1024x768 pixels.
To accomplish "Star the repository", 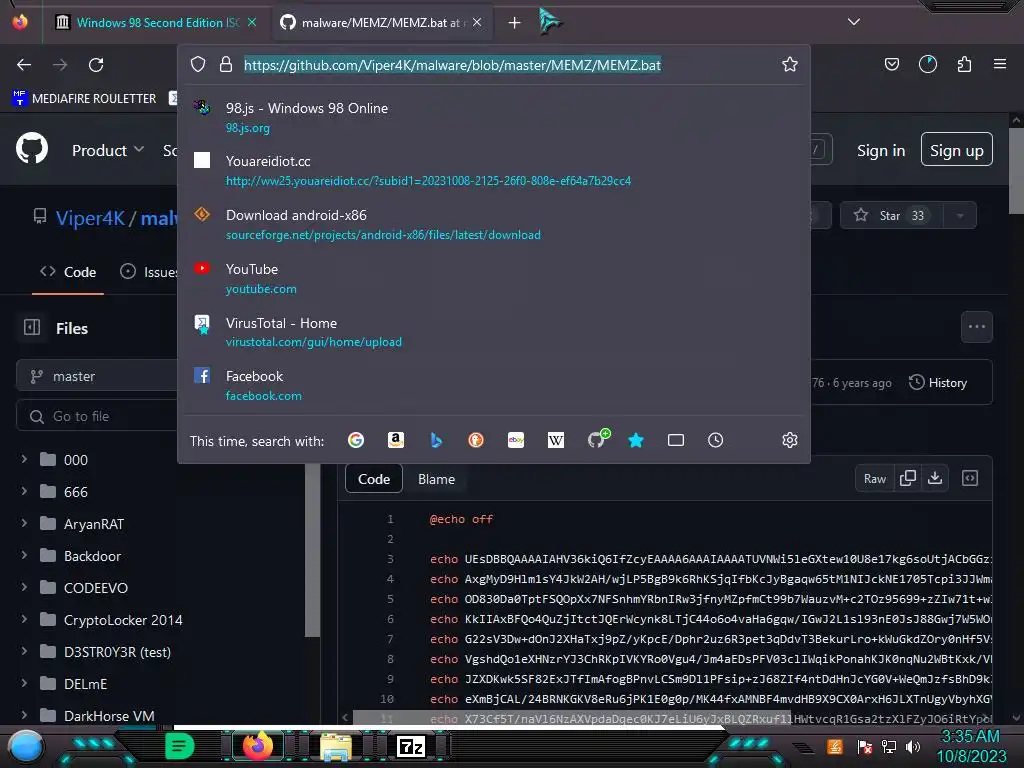I will tap(891, 216).
